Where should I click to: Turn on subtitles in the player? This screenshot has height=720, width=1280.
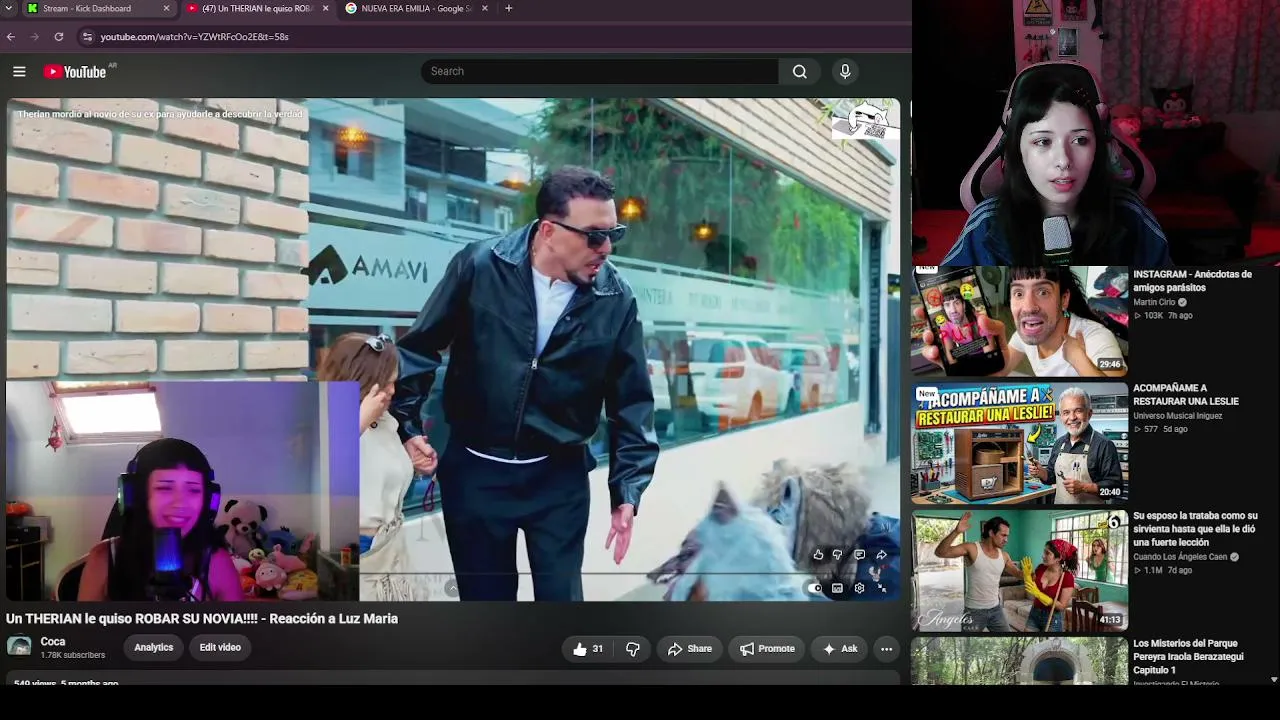coord(837,588)
